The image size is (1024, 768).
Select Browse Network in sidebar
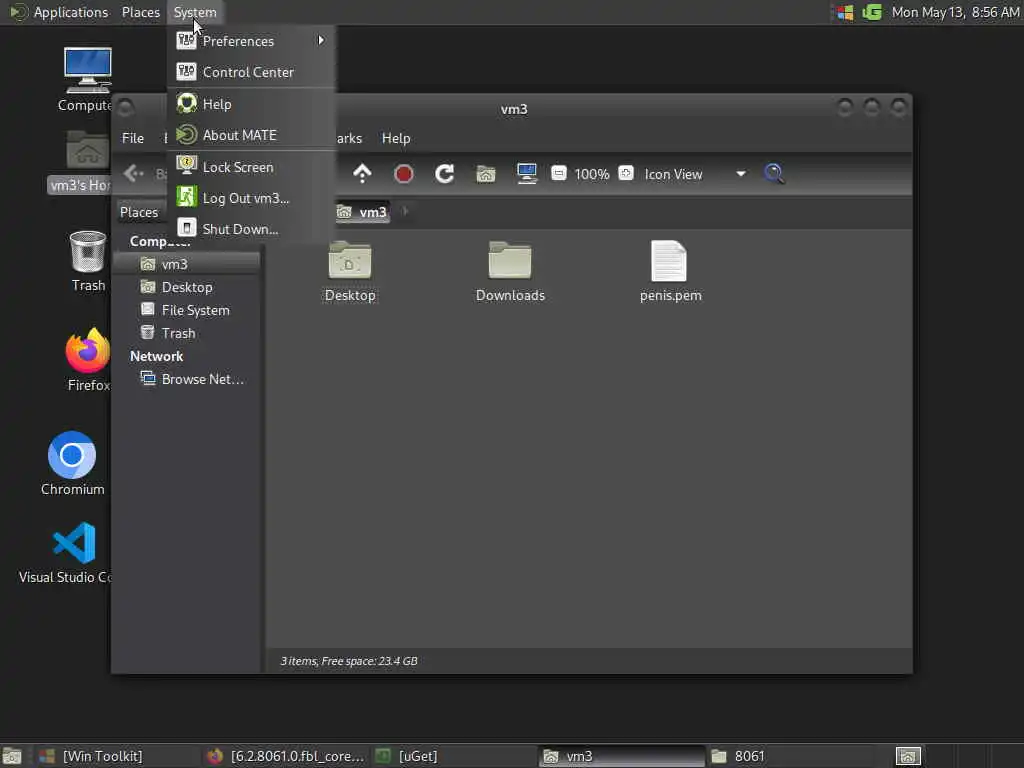[x=187, y=379]
